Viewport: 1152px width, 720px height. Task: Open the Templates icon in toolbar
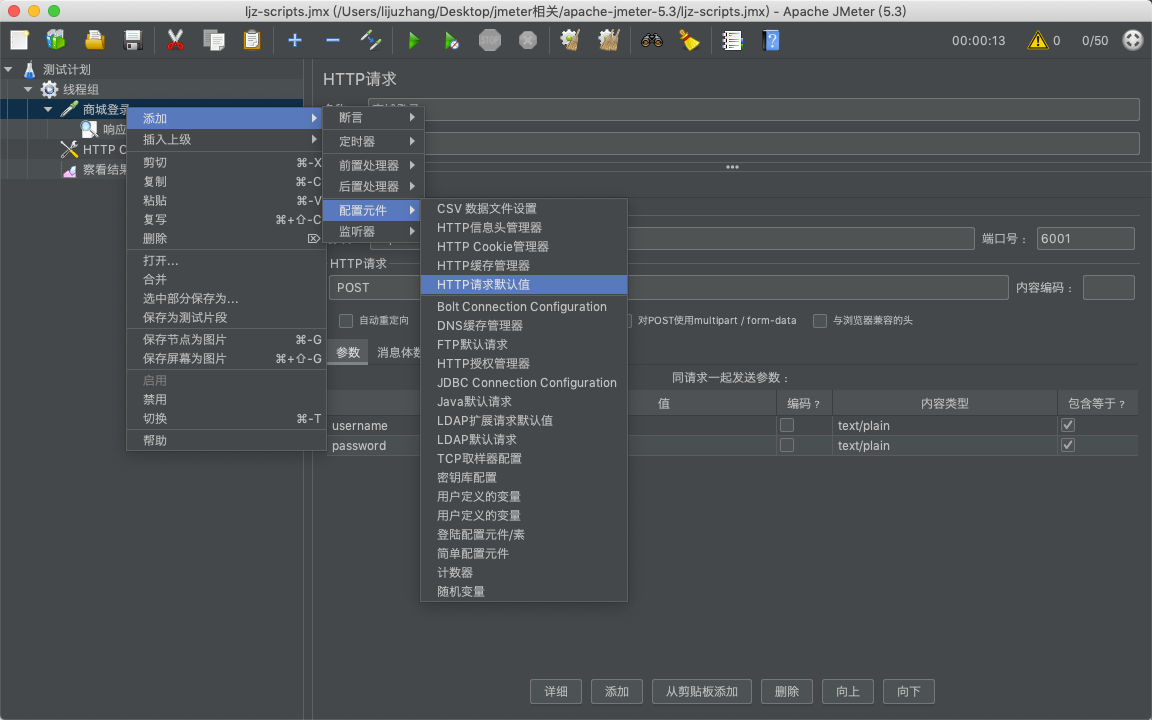56,40
